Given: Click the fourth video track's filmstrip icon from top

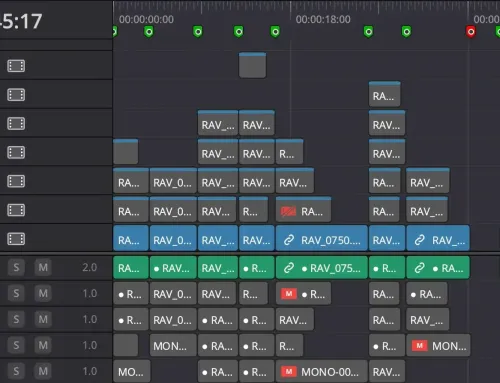Looking at the screenshot, I should [16, 152].
